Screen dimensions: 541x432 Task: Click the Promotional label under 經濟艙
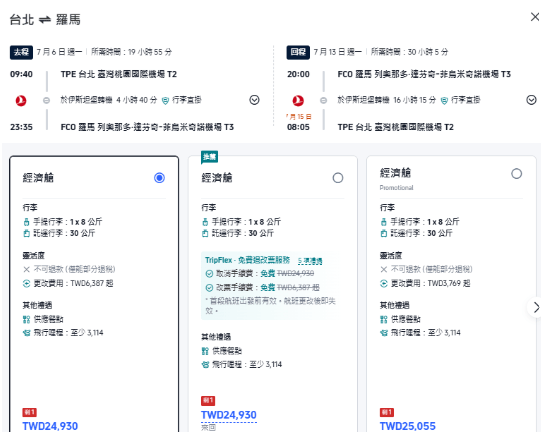(x=396, y=188)
